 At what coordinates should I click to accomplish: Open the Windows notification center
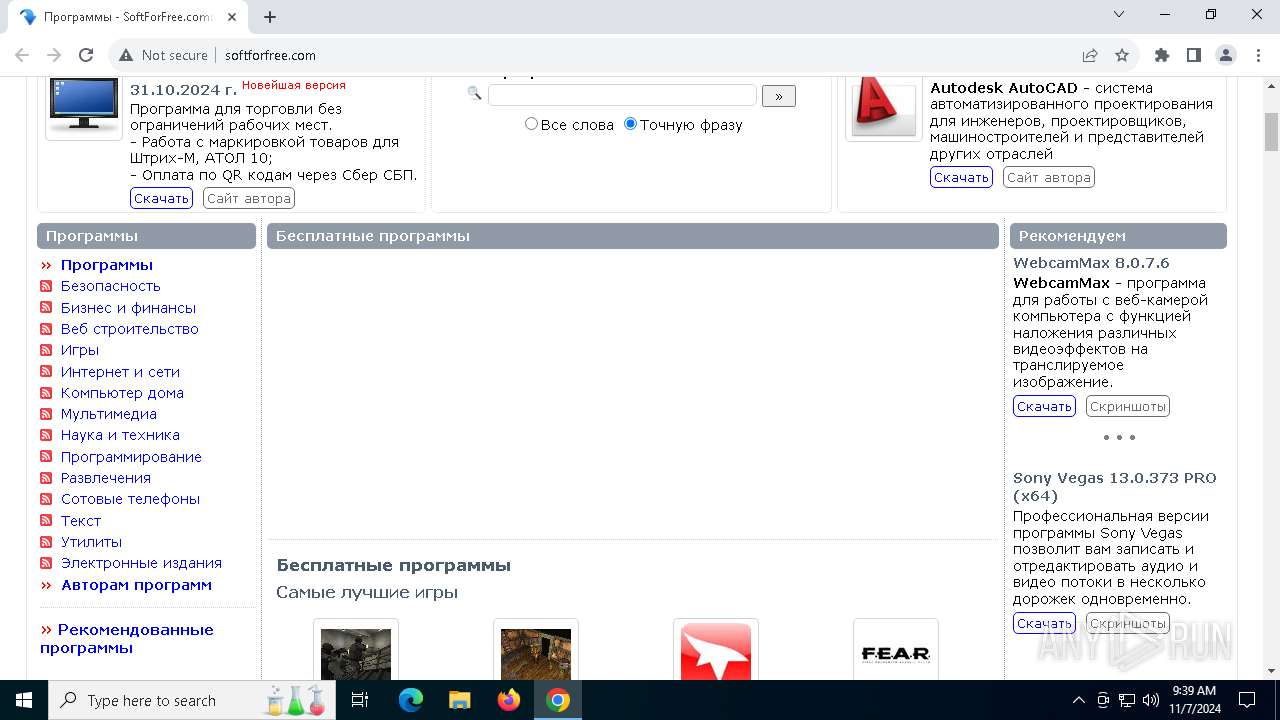(x=1247, y=700)
